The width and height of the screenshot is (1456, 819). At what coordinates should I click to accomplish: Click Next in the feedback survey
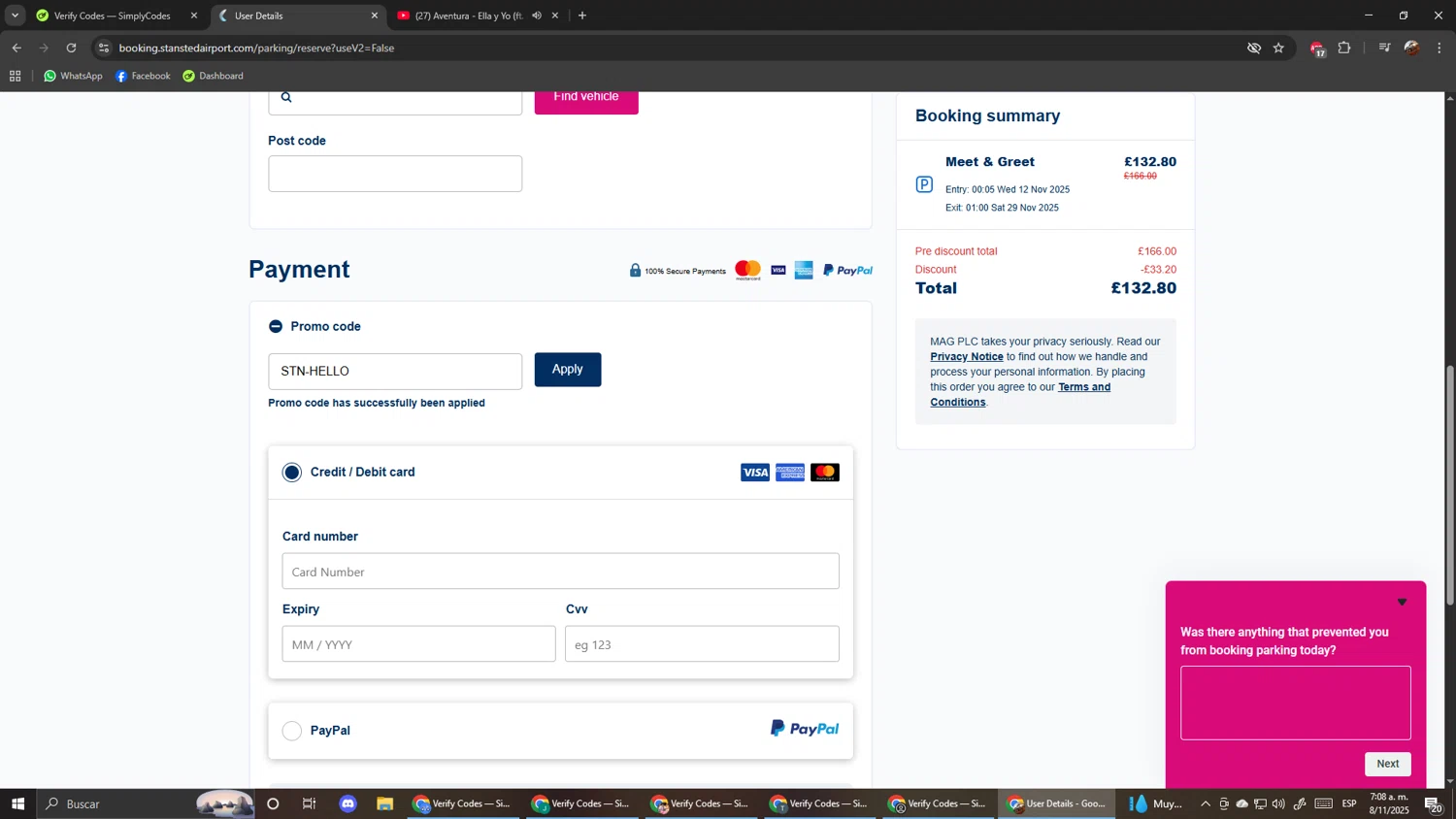(x=1388, y=764)
